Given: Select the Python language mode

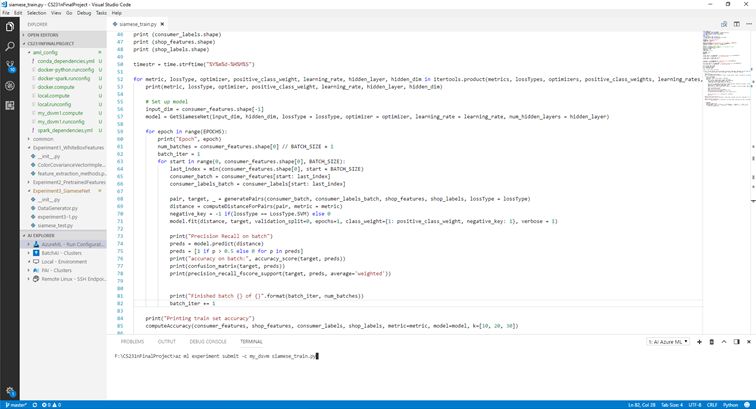Looking at the screenshot, I should [x=730, y=405].
